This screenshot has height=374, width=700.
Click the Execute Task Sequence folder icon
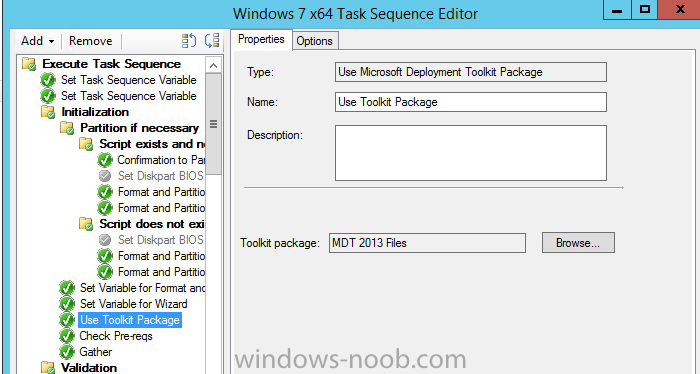(29, 64)
